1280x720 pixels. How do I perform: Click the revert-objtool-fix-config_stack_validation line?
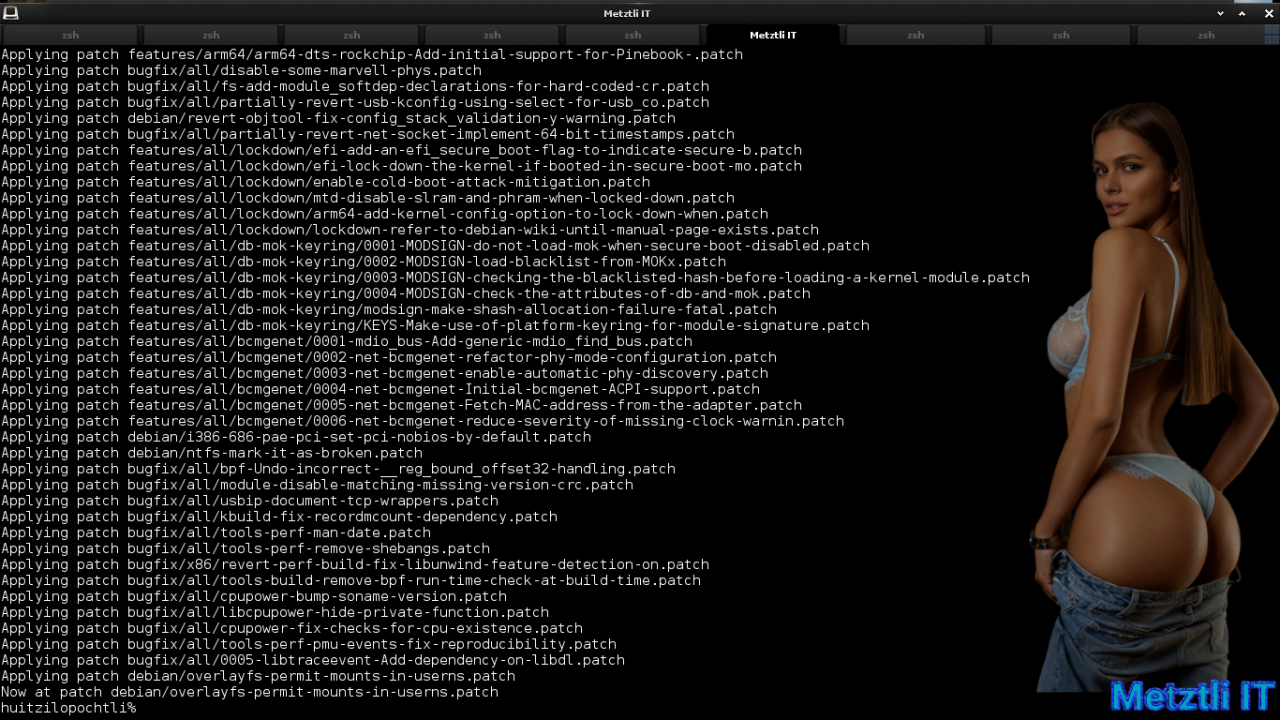338,118
